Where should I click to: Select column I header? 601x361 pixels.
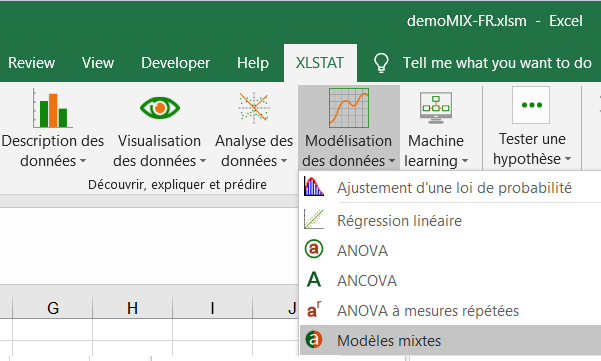[x=212, y=308]
